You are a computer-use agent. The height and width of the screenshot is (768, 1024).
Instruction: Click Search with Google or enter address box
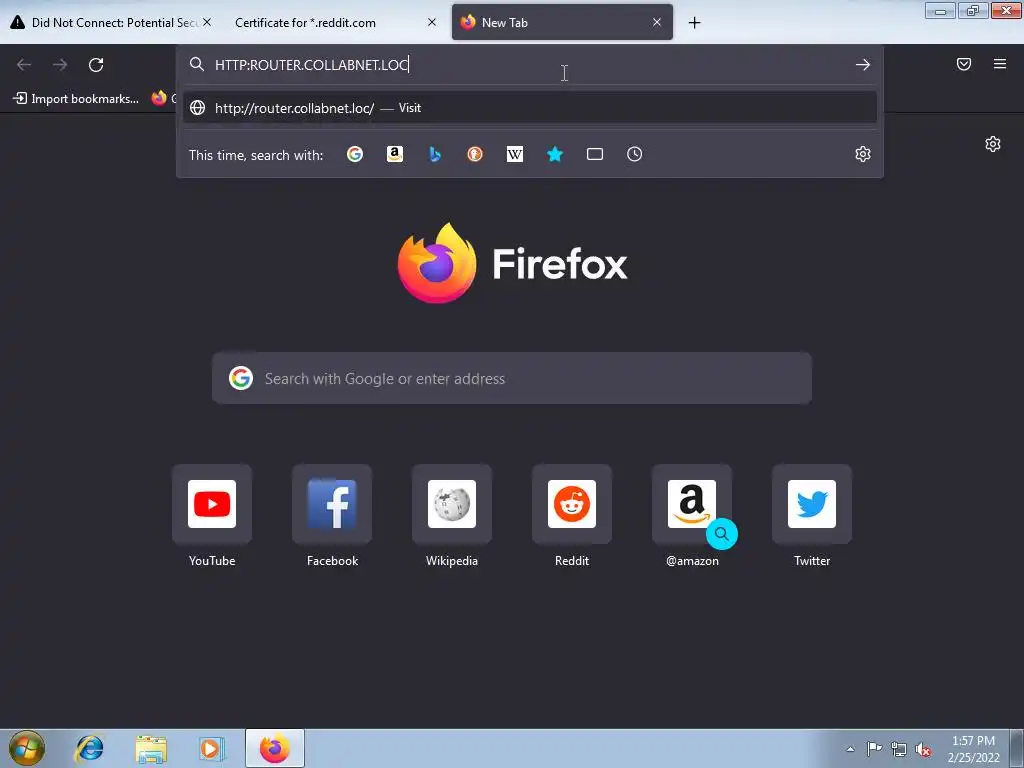[512, 378]
